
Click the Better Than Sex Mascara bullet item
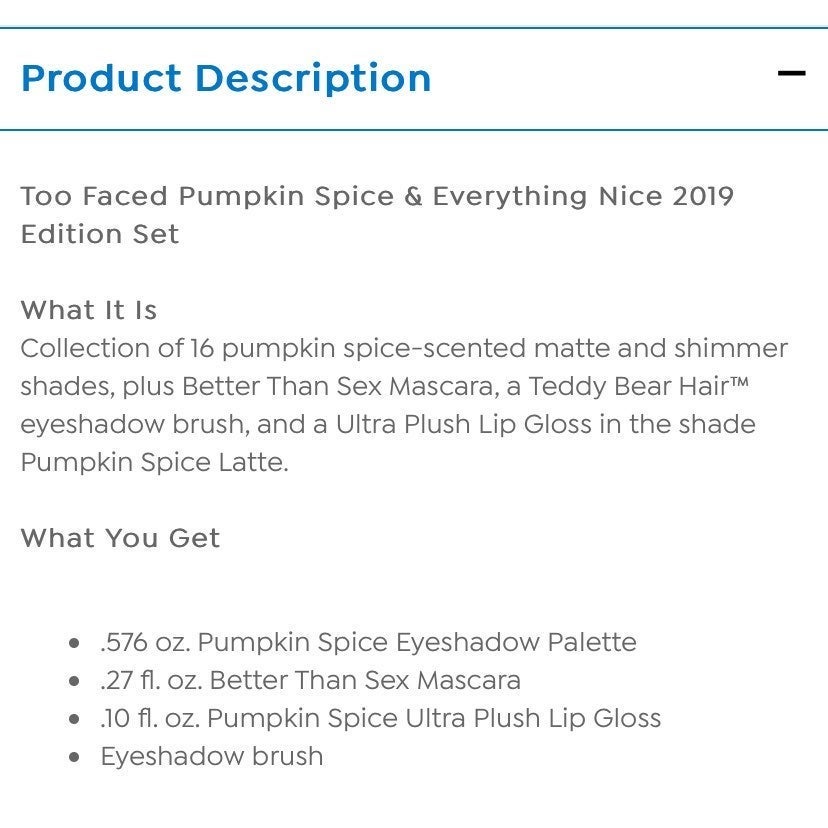click(310, 680)
